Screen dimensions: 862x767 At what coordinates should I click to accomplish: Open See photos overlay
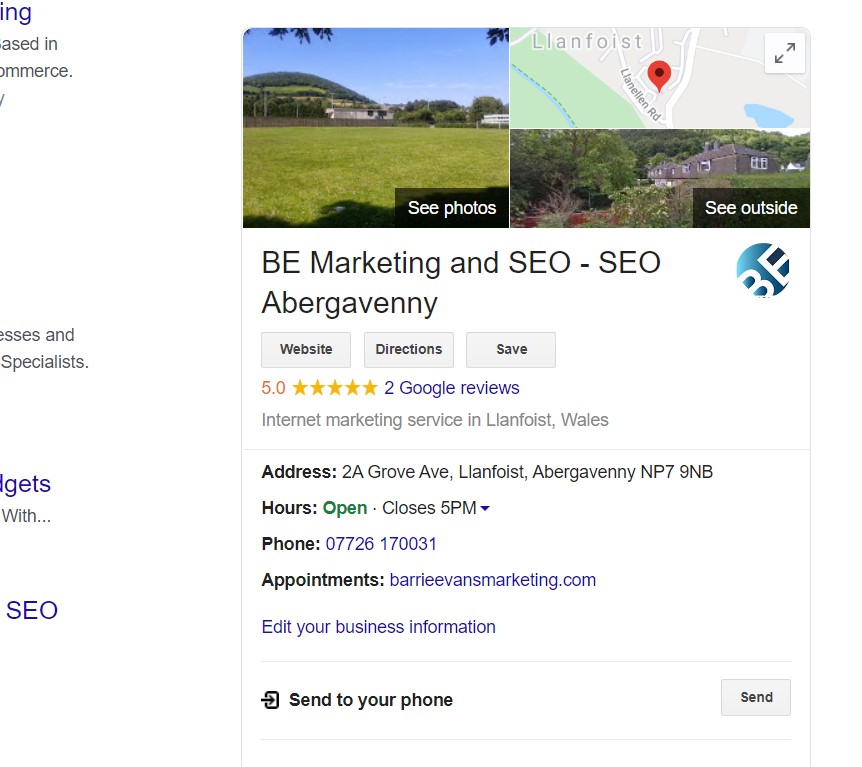452,208
